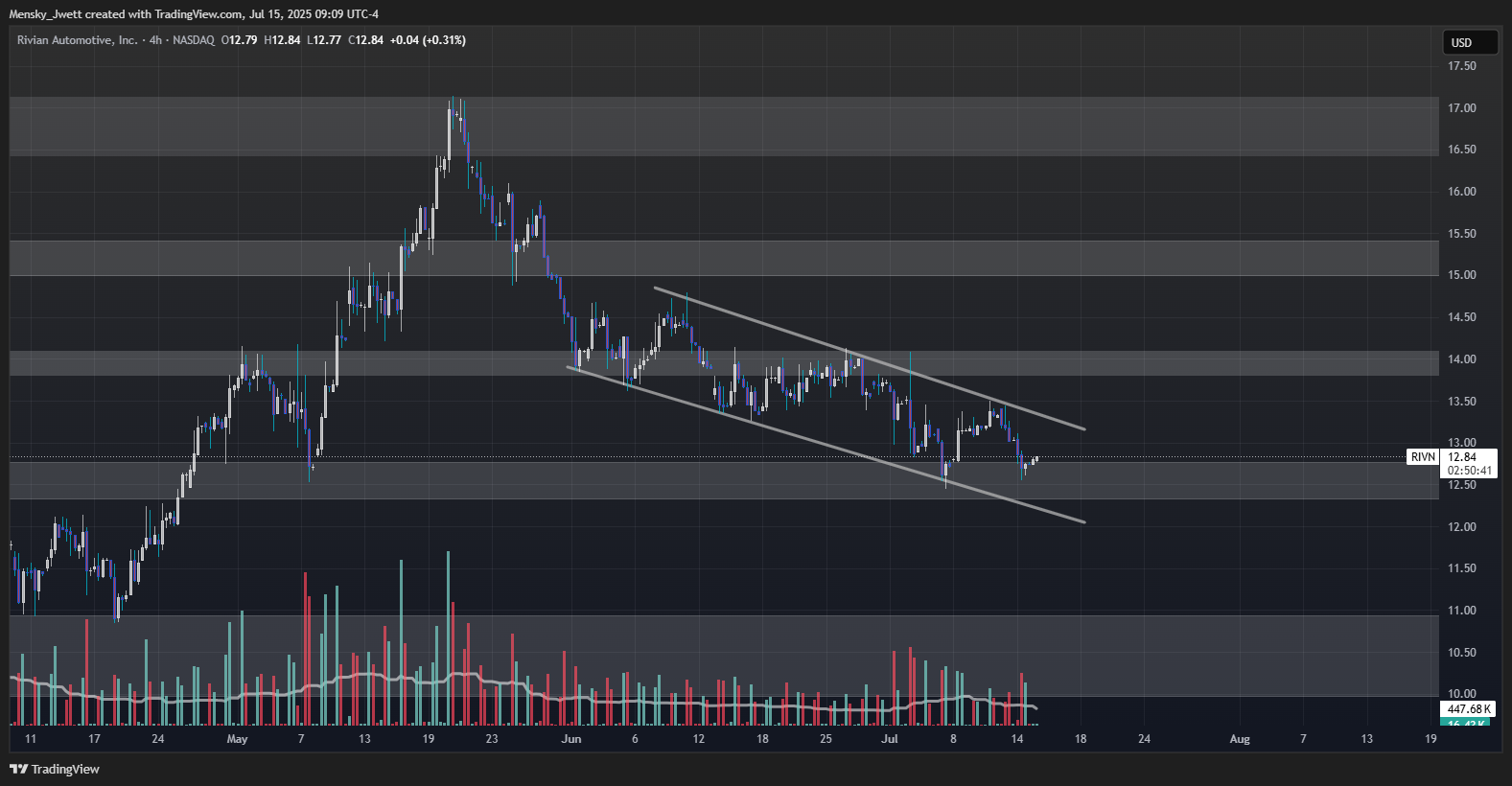Image resolution: width=1512 pixels, height=786 pixels.
Task: Click the NASDAQ exchange label
Action: [x=194, y=40]
